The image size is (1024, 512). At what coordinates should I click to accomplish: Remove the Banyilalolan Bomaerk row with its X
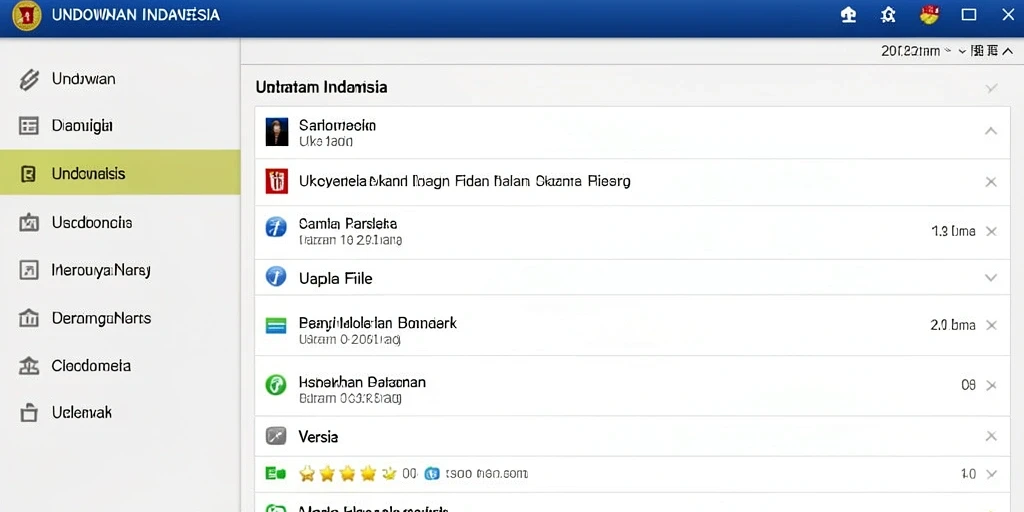pyautogui.click(x=991, y=325)
